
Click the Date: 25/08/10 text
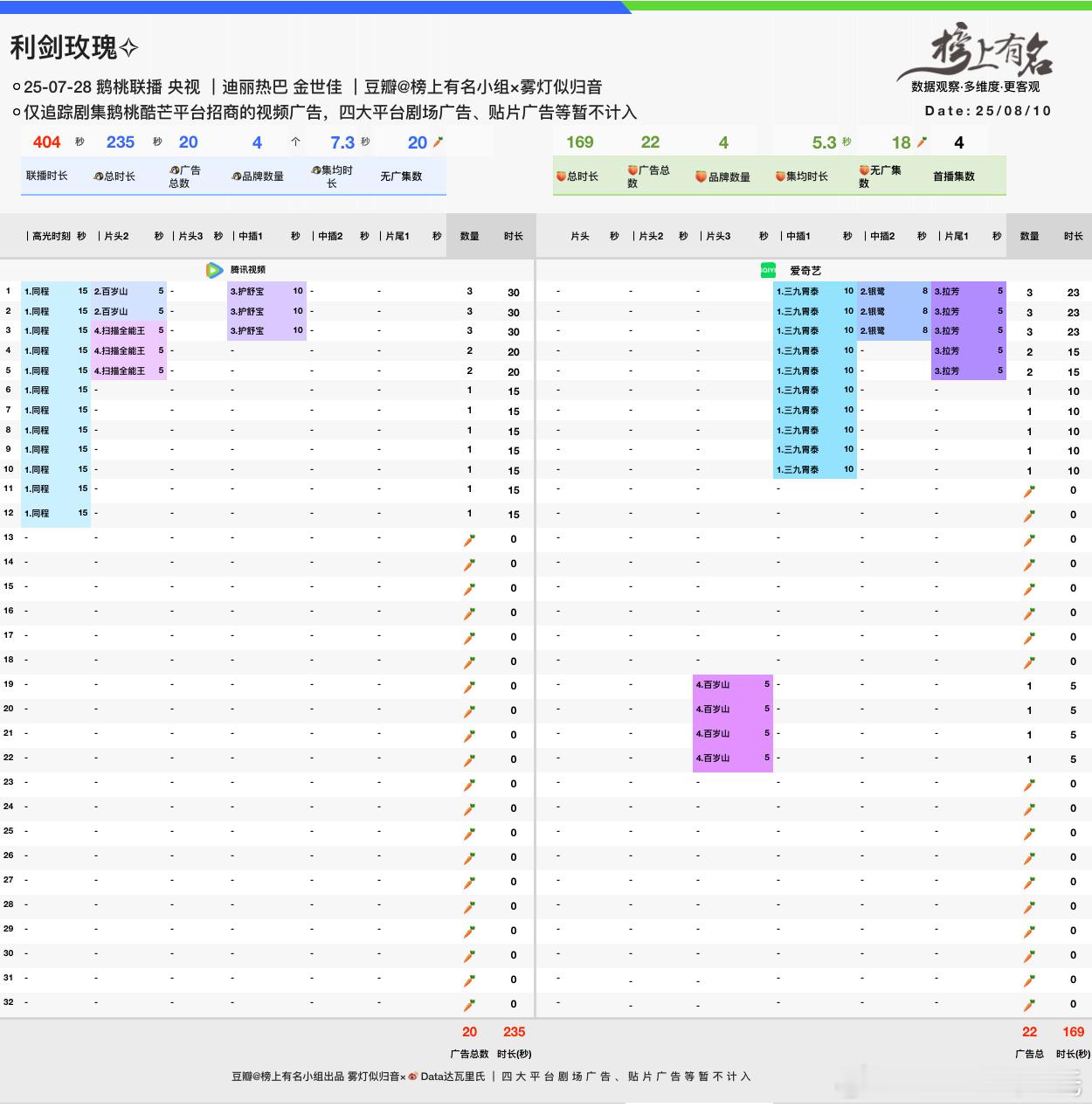click(988, 111)
